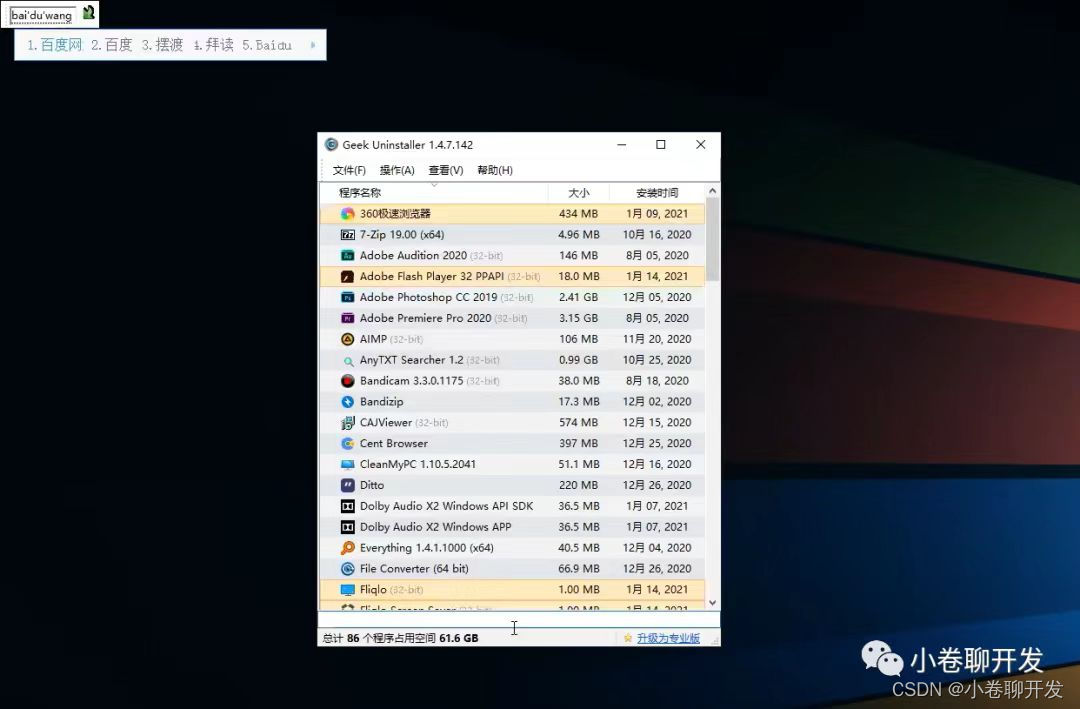The image size is (1080, 709).
Task: Open the 查看(V) menu
Action: tap(446, 170)
